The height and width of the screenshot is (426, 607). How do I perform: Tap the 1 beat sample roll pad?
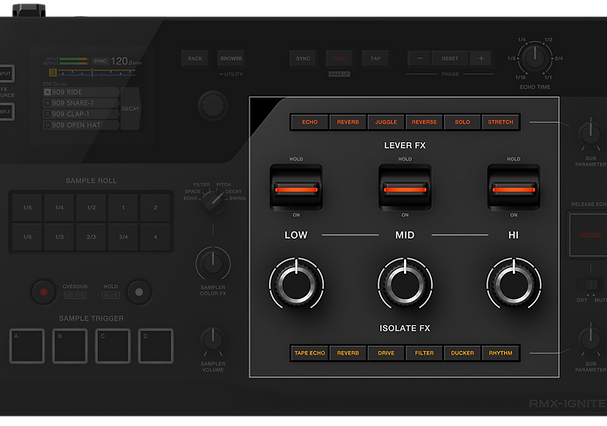pyautogui.click(x=123, y=208)
